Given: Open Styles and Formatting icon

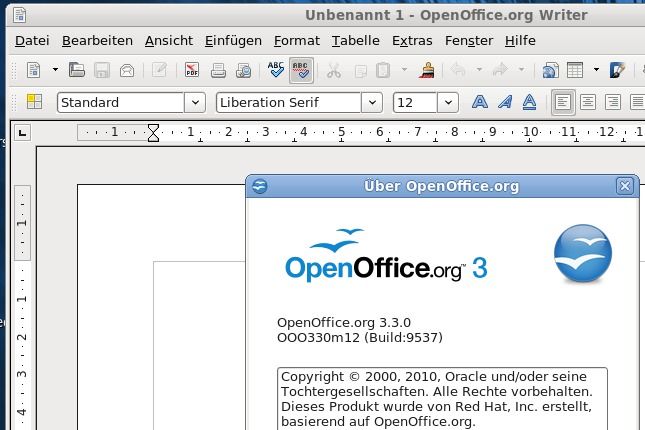Looking at the screenshot, I should coord(35,102).
